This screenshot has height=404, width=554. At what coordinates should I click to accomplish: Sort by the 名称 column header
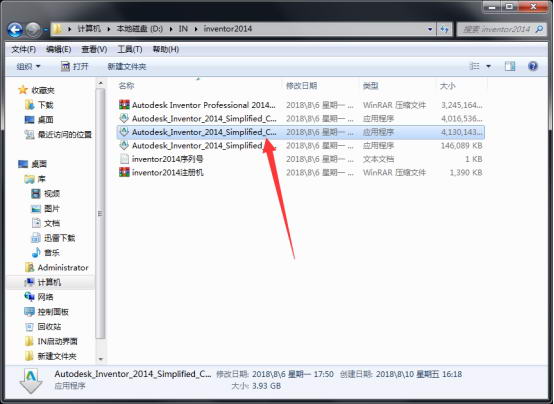click(126, 86)
